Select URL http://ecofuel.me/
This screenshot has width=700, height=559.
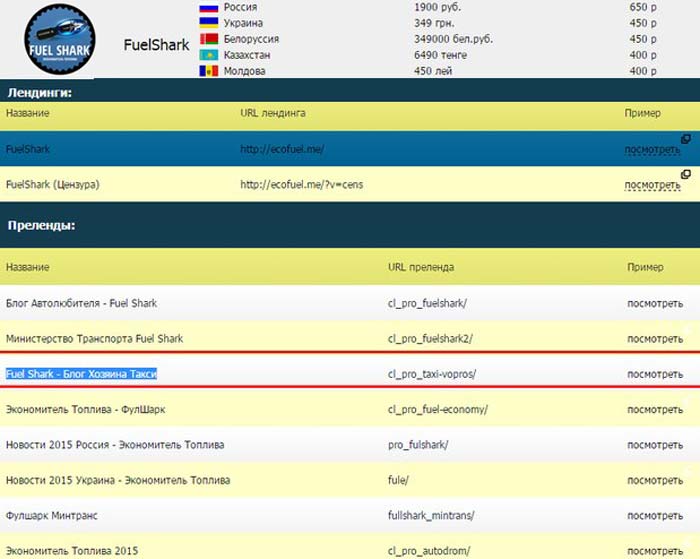pyautogui.click(x=282, y=149)
